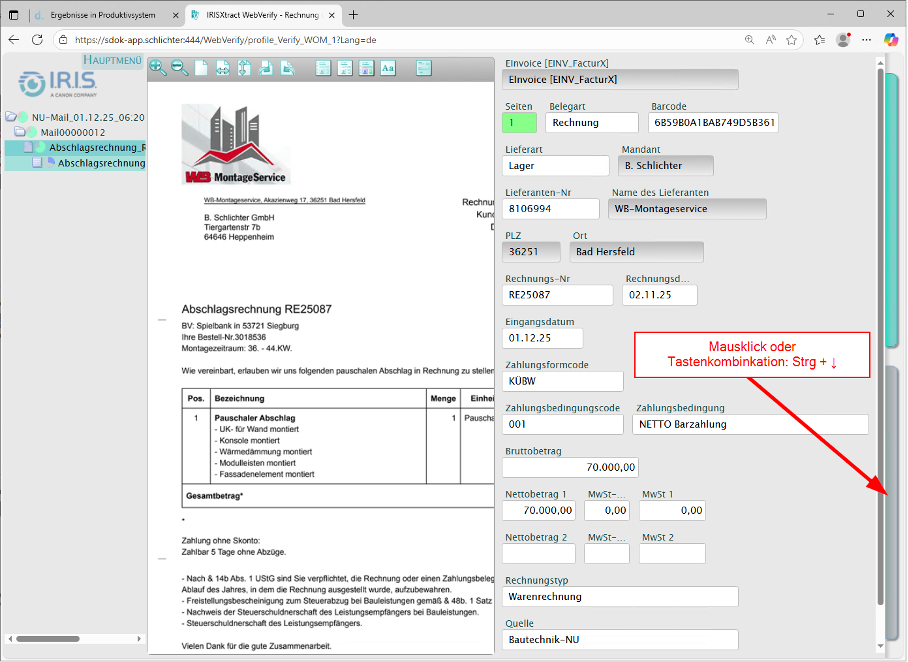Close Ergebnisse in Produktivsystem tab
The height and width of the screenshot is (662, 908).
point(176,15)
